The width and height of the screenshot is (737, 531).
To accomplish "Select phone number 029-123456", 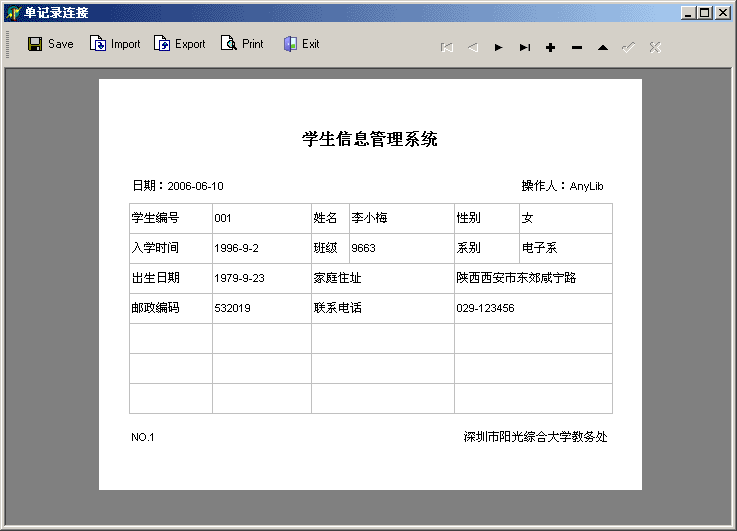I will point(533,308).
